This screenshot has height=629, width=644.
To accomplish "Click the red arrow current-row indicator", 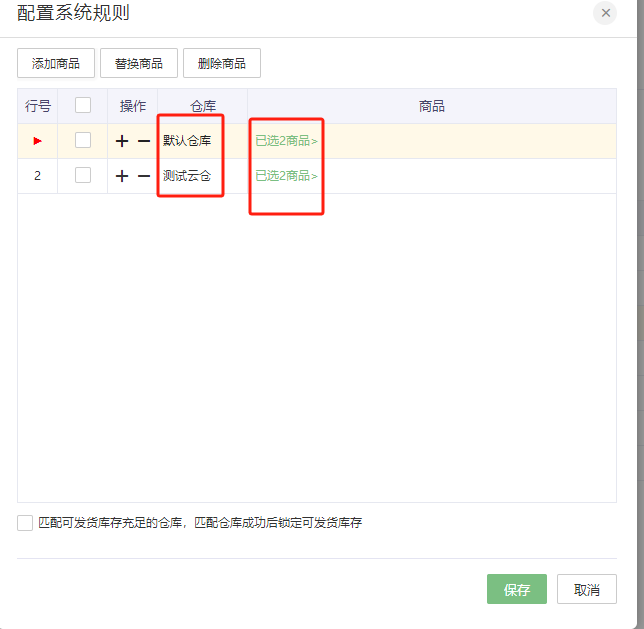I will (x=37, y=141).
